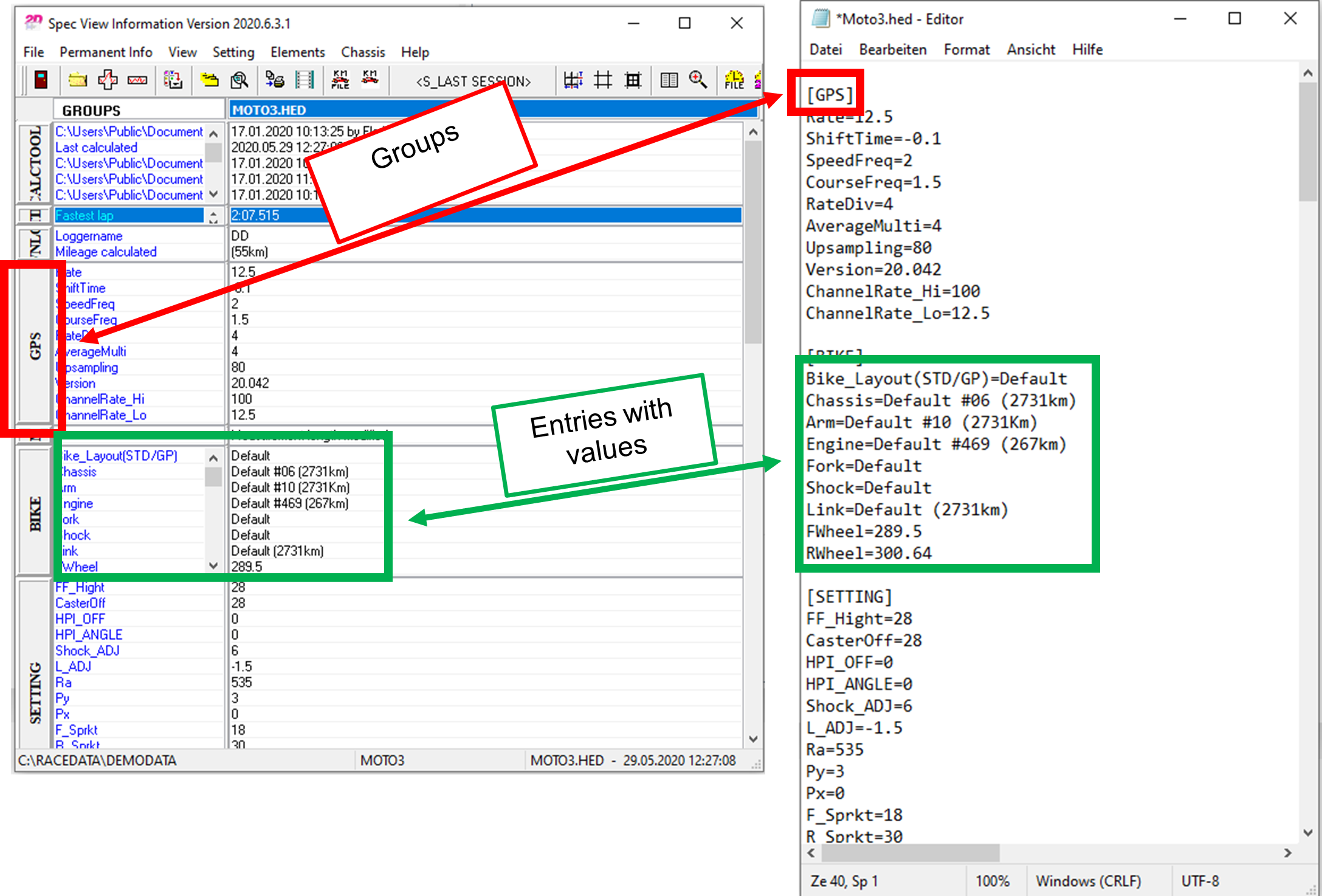Click the Fastest lap spinner arrows
This screenshot has height=896, width=1322.
coord(213,216)
